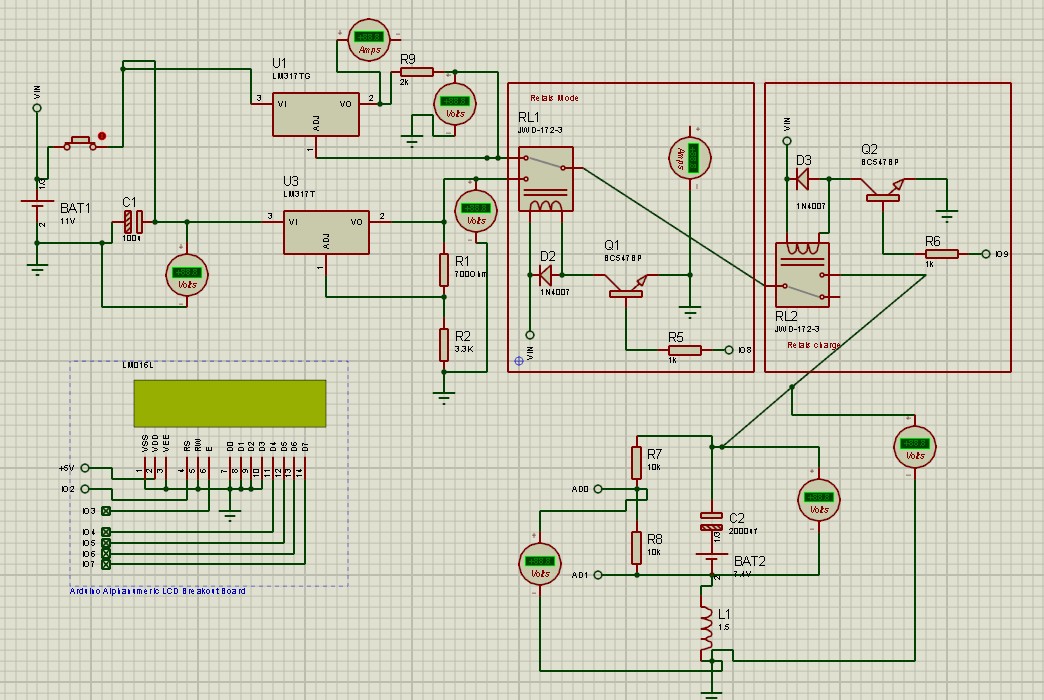
Task: Click the Arduino Alphanumeric LCD Breakout Board label
Action: coord(158,591)
